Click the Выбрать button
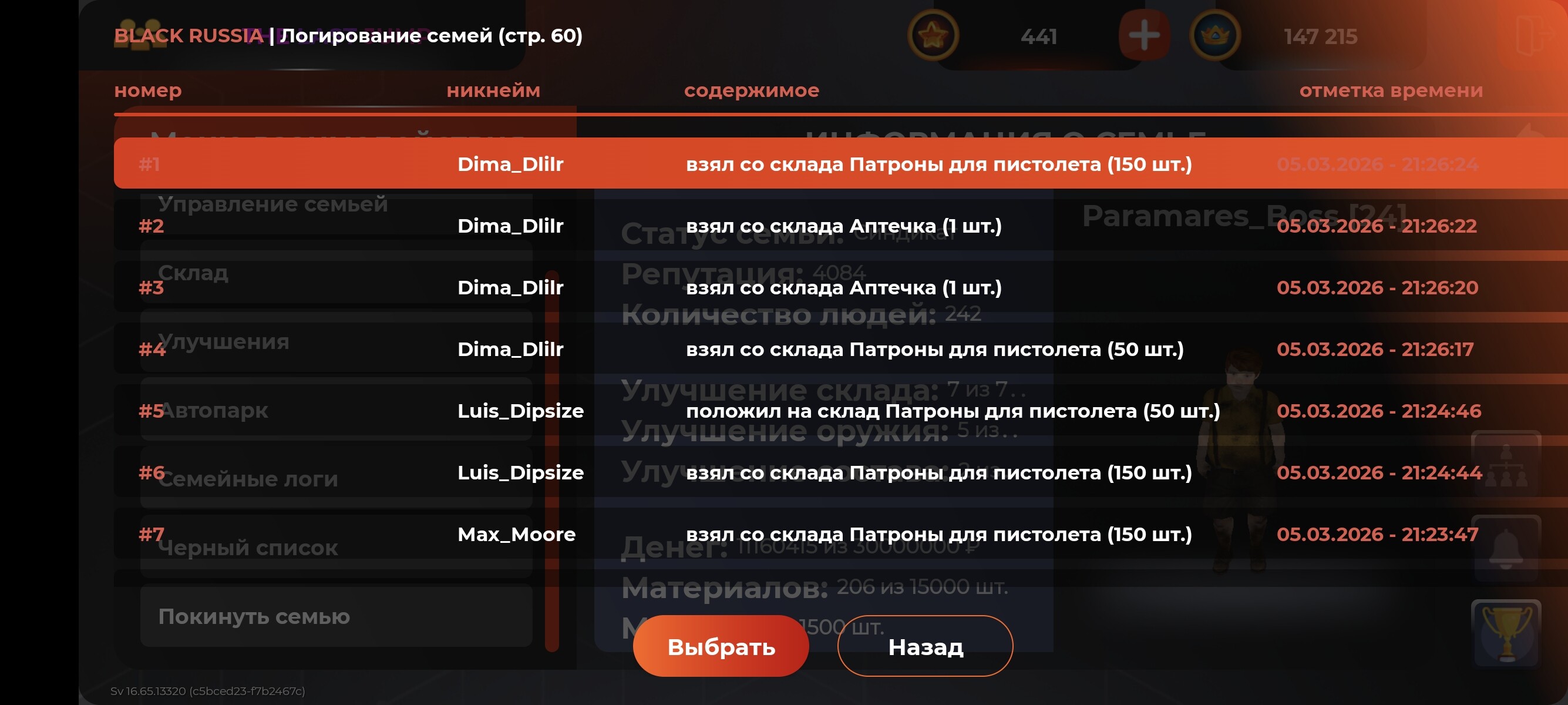The width and height of the screenshot is (1568, 705). 721,646
